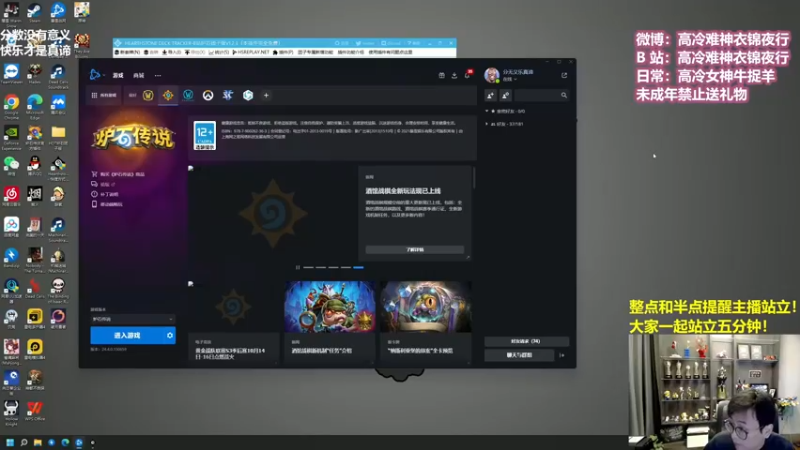The image size is (800, 450).
Task: Expand the favorite friends group
Action: point(505,111)
